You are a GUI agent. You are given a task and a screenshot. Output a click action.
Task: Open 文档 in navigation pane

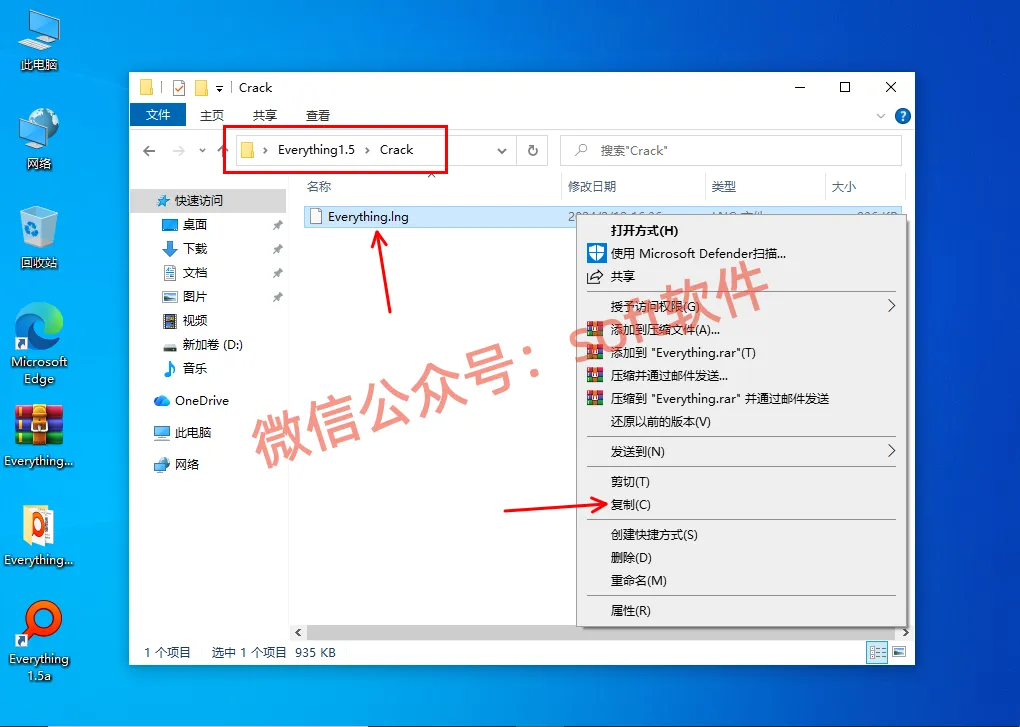tap(195, 272)
